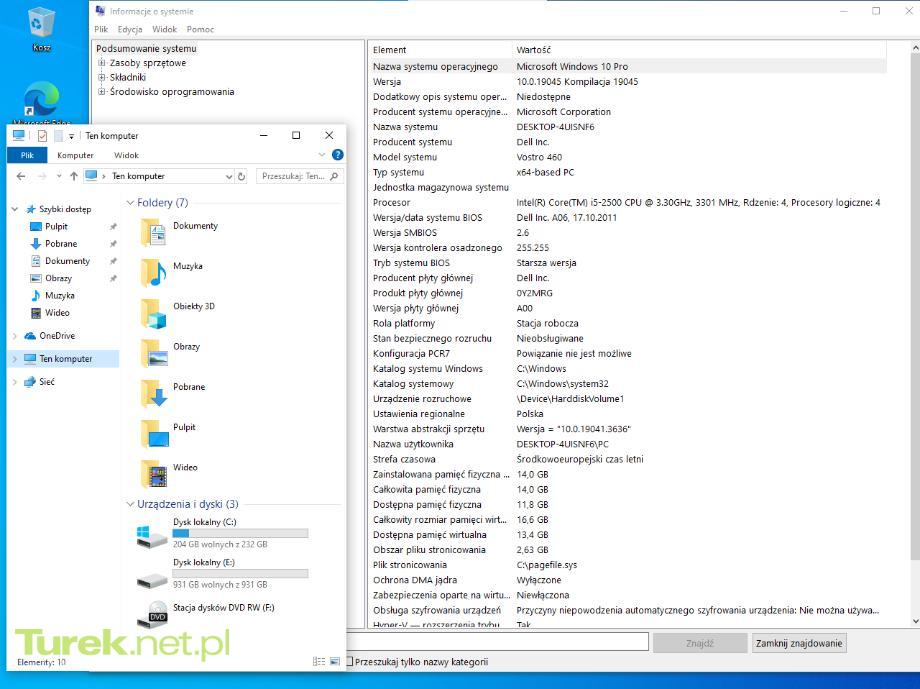Go up one level in File Explorer
This screenshot has height=689, width=920.
pyautogui.click(x=73, y=176)
